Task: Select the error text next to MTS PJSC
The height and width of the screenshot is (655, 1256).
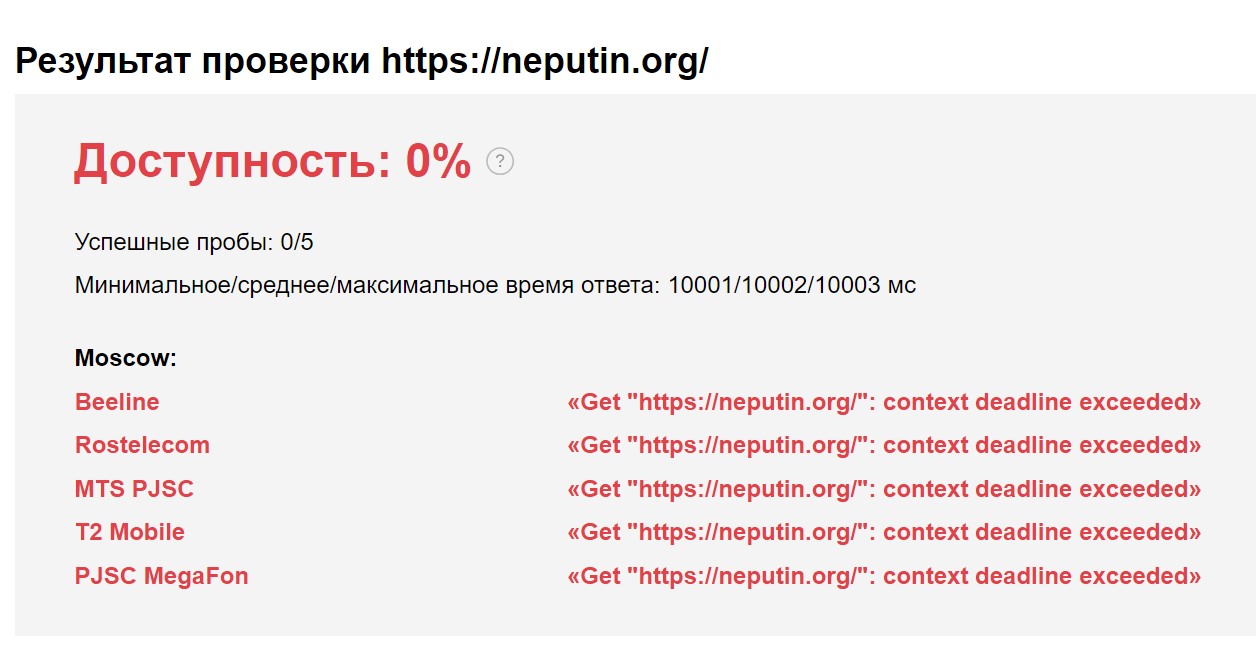Action: pyautogui.click(x=884, y=489)
